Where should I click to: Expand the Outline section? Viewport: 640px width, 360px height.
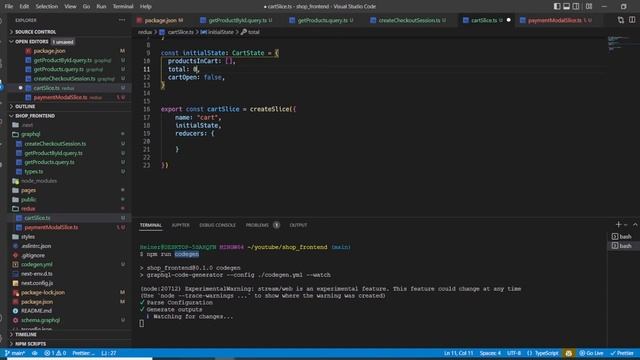coord(24,107)
